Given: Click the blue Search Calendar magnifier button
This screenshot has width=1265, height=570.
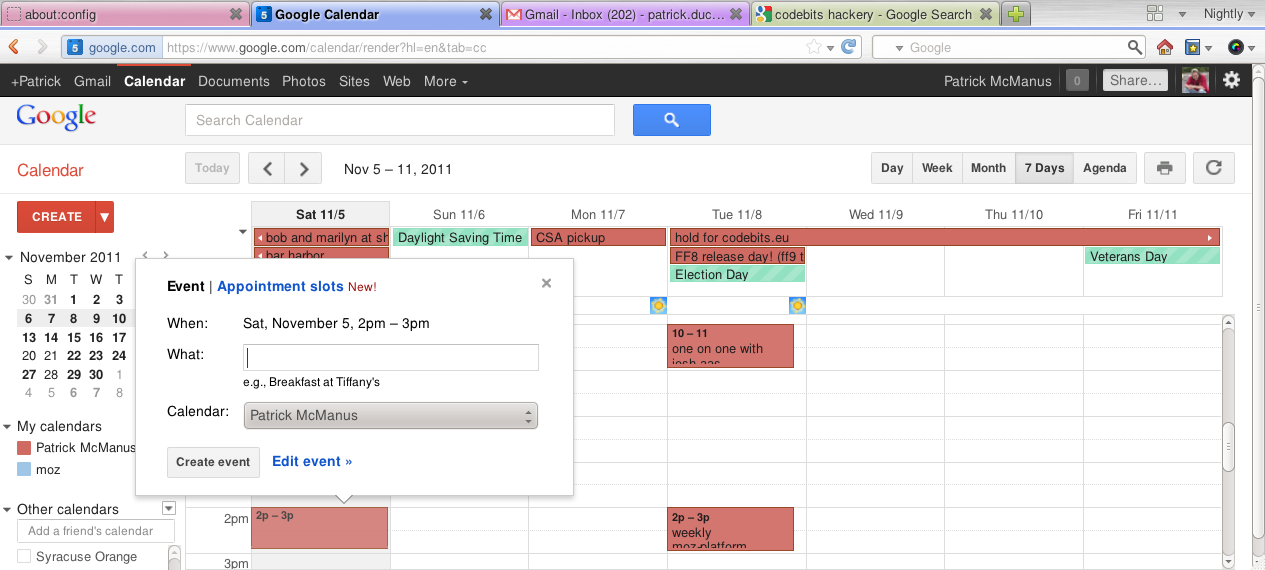Looking at the screenshot, I should tap(671, 120).
